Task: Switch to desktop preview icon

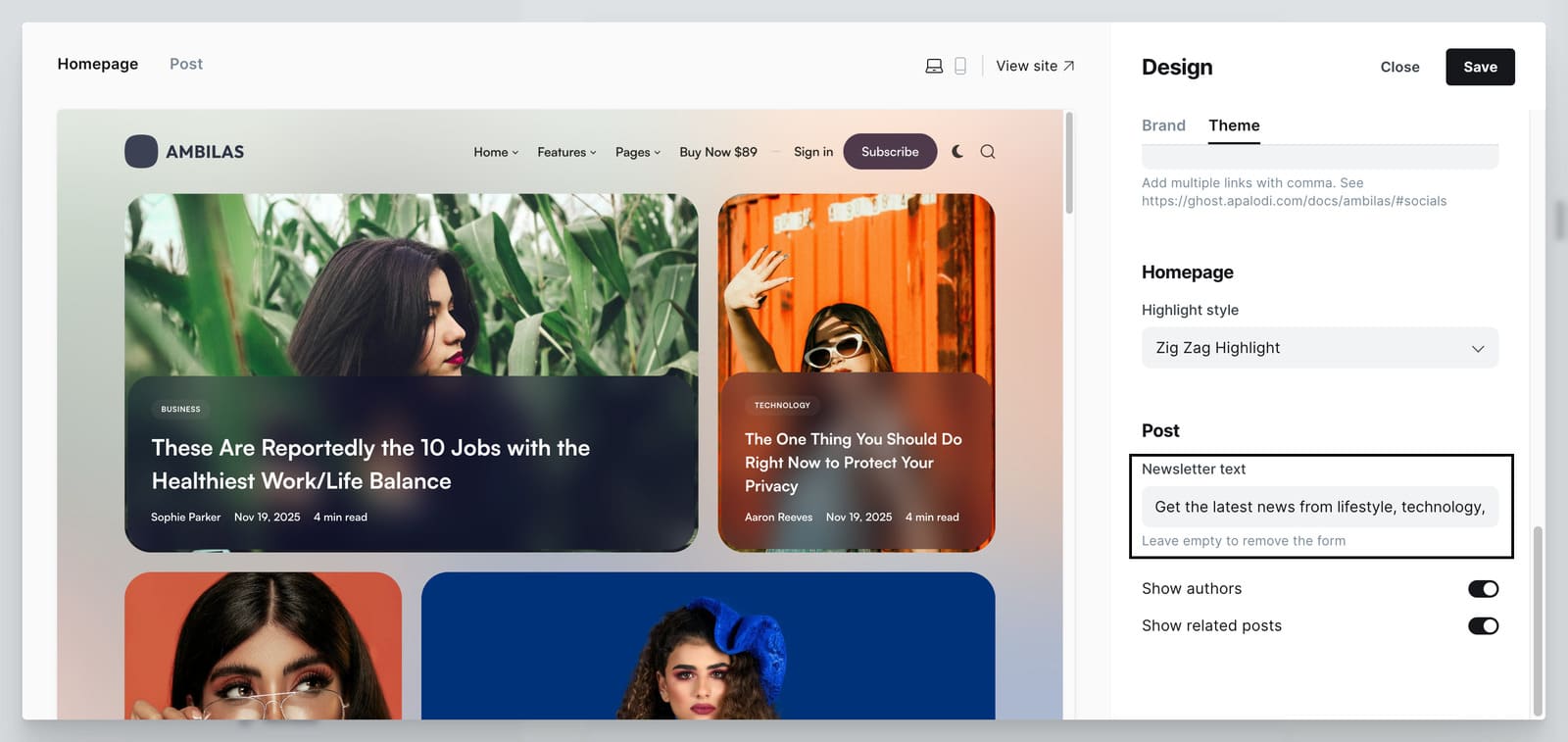Action: tap(934, 66)
